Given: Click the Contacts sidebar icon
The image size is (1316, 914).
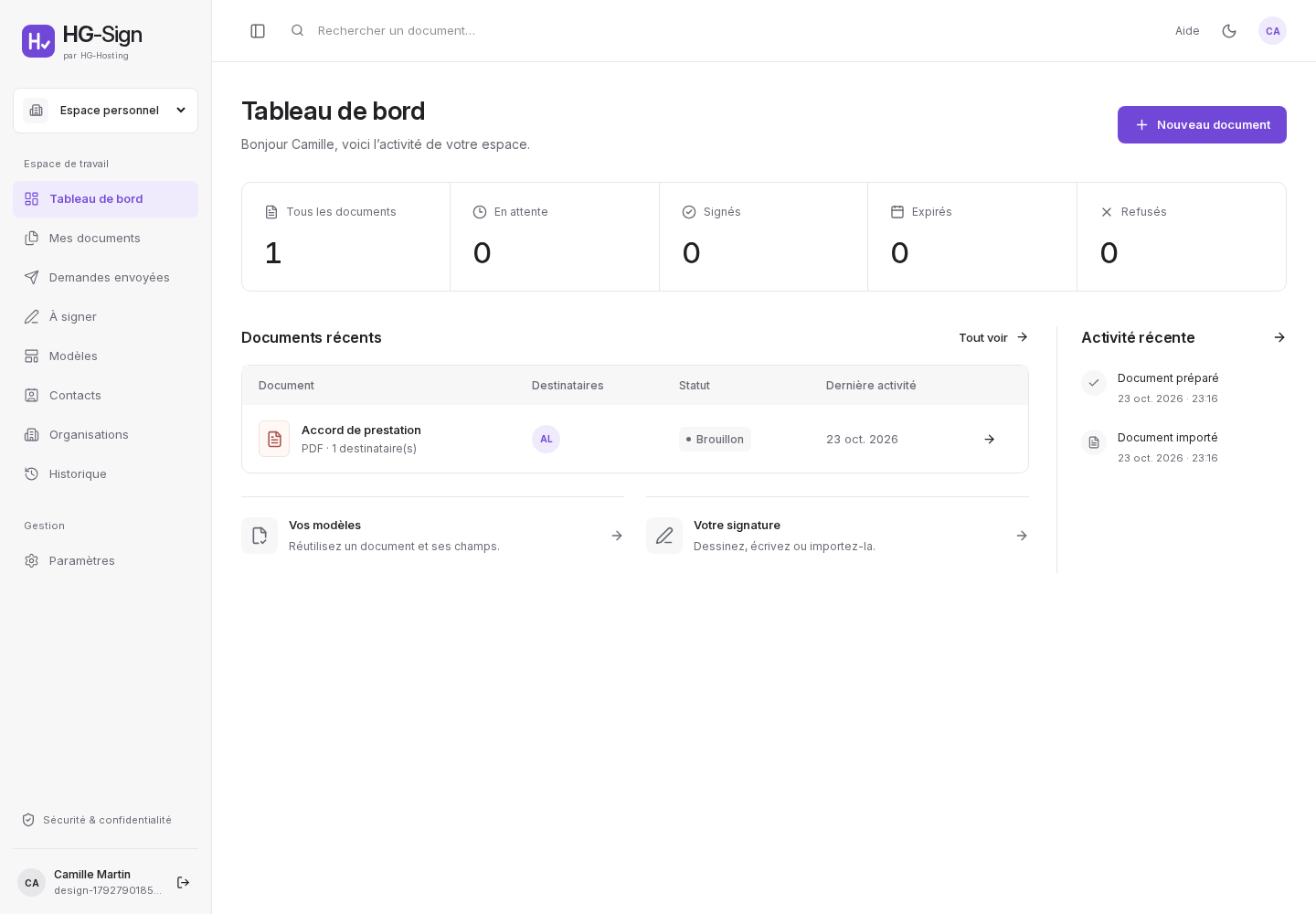Looking at the screenshot, I should tap(32, 396).
